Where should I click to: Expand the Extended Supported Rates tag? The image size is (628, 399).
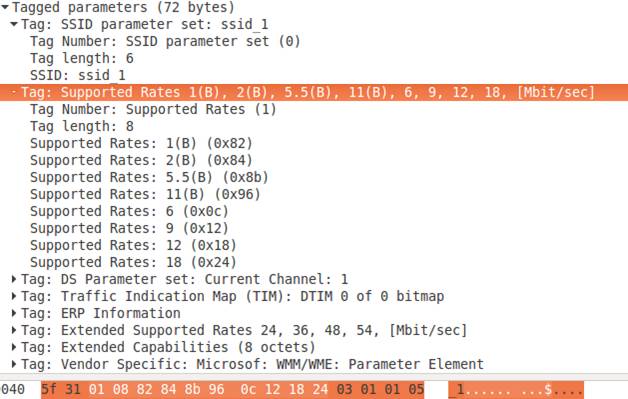[14, 330]
